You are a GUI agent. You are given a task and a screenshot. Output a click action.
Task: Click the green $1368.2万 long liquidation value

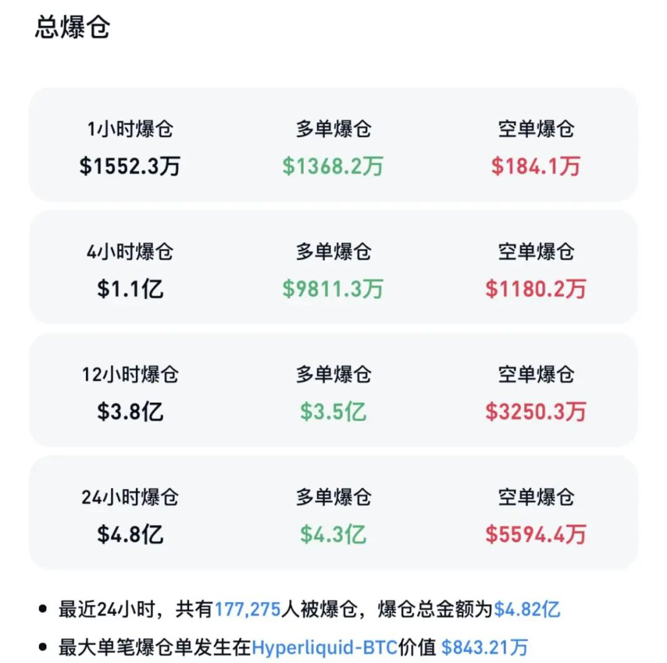click(x=333, y=167)
